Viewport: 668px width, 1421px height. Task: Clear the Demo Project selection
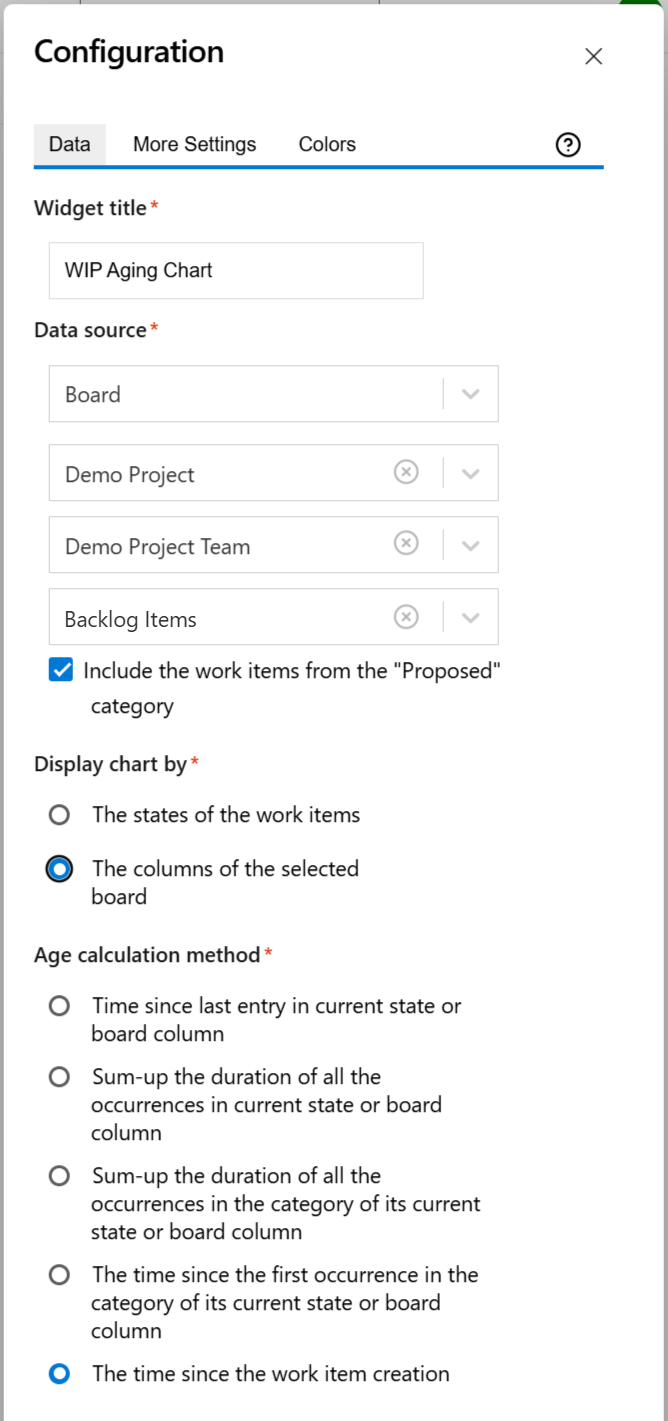(x=406, y=472)
